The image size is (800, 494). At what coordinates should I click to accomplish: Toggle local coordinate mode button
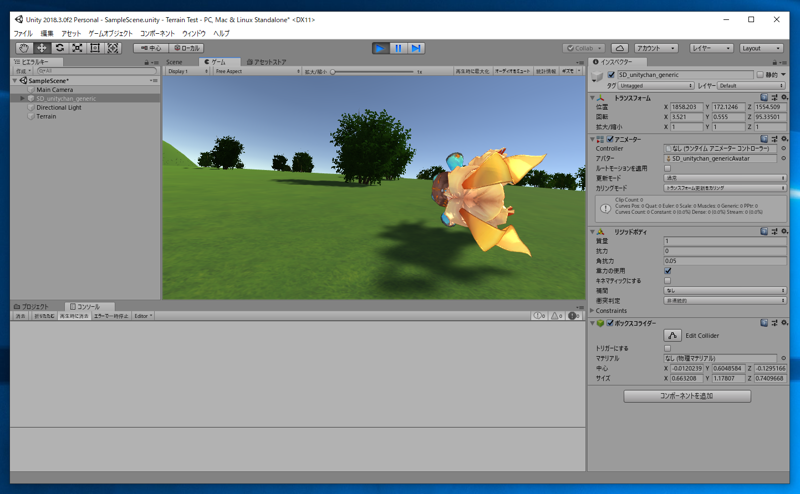click(x=186, y=48)
